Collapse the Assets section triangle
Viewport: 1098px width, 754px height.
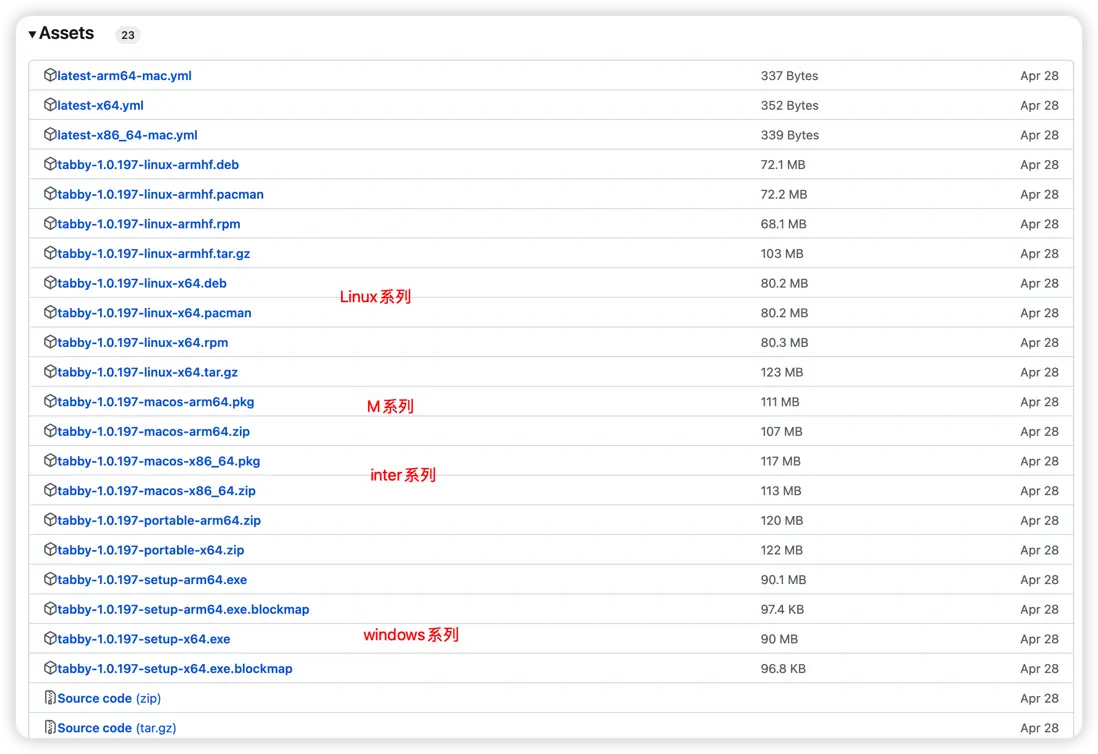click(32, 34)
